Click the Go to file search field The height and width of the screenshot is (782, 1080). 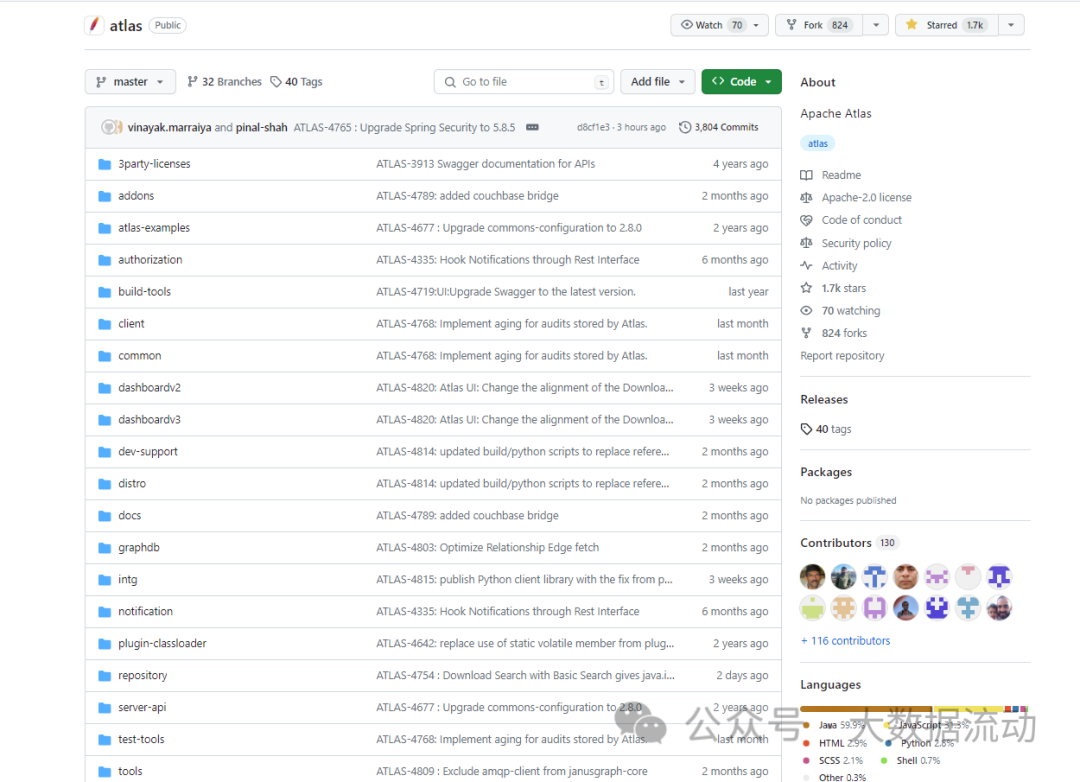(524, 81)
